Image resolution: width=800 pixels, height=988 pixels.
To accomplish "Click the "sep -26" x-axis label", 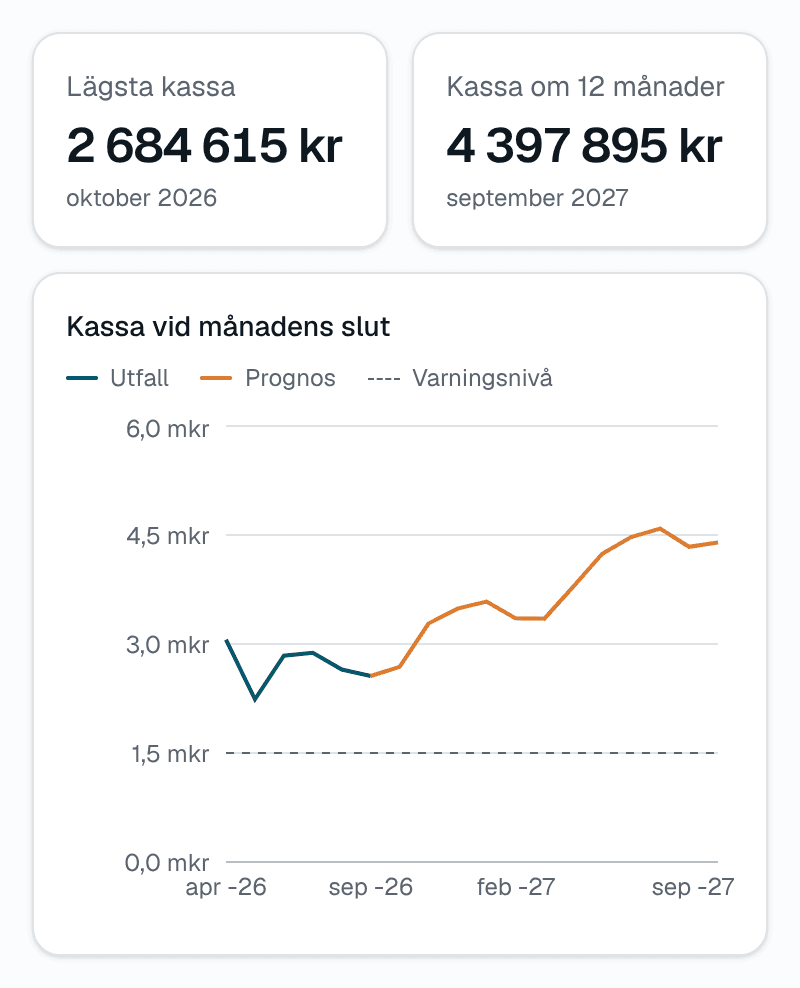I will tap(370, 887).
